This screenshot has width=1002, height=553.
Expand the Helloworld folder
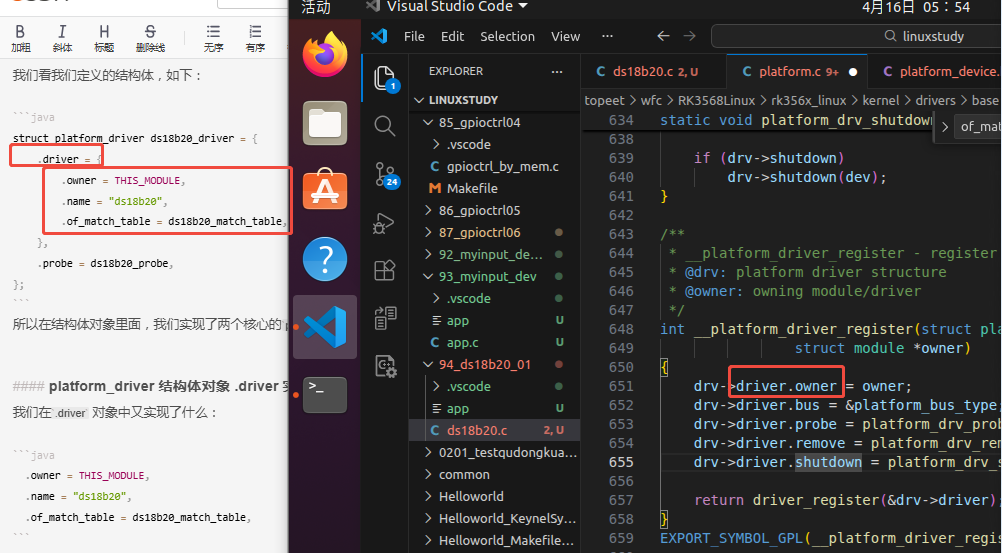coord(495,496)
